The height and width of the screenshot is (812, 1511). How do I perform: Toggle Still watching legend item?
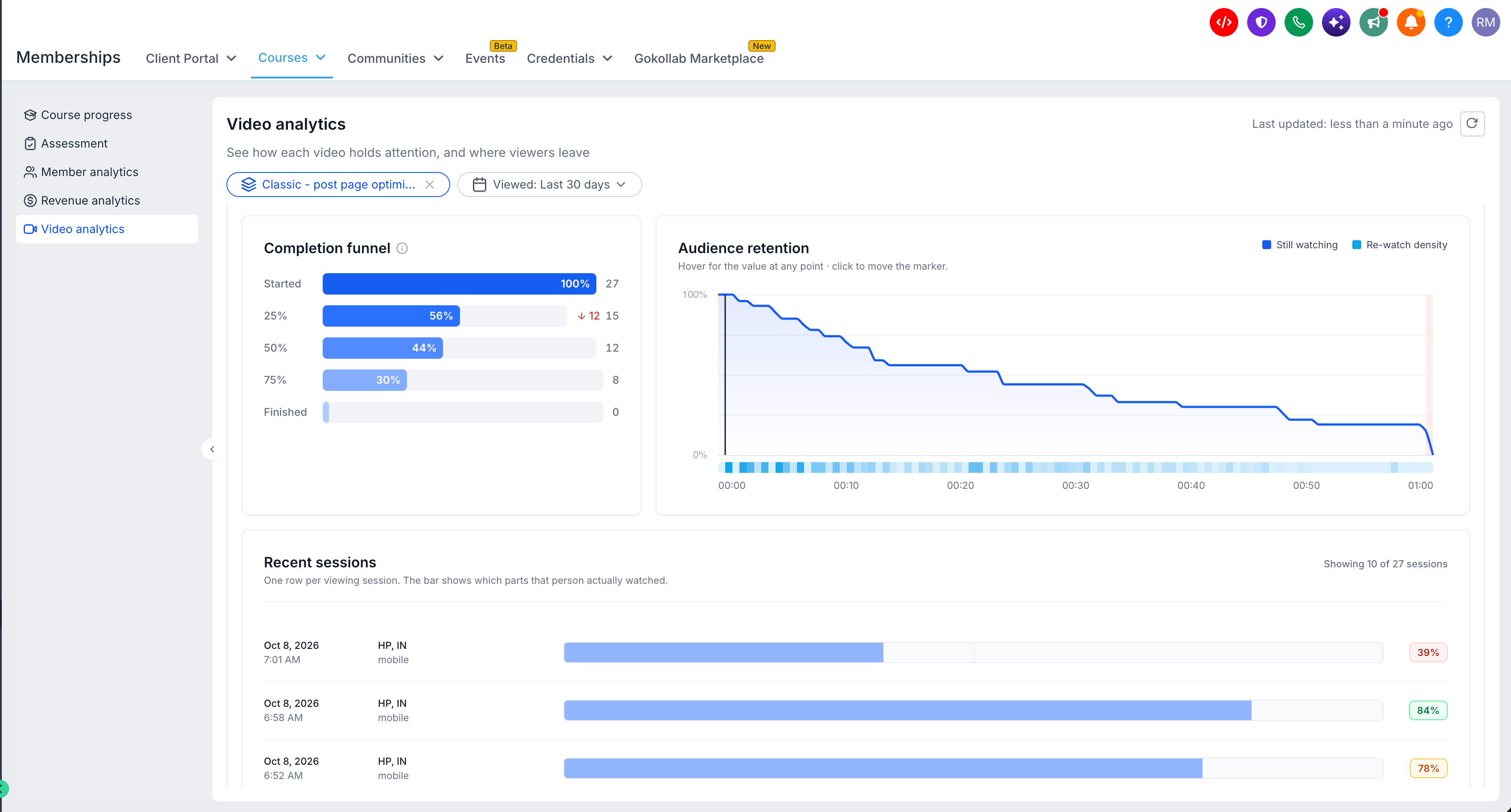(x=1300, y=245)
